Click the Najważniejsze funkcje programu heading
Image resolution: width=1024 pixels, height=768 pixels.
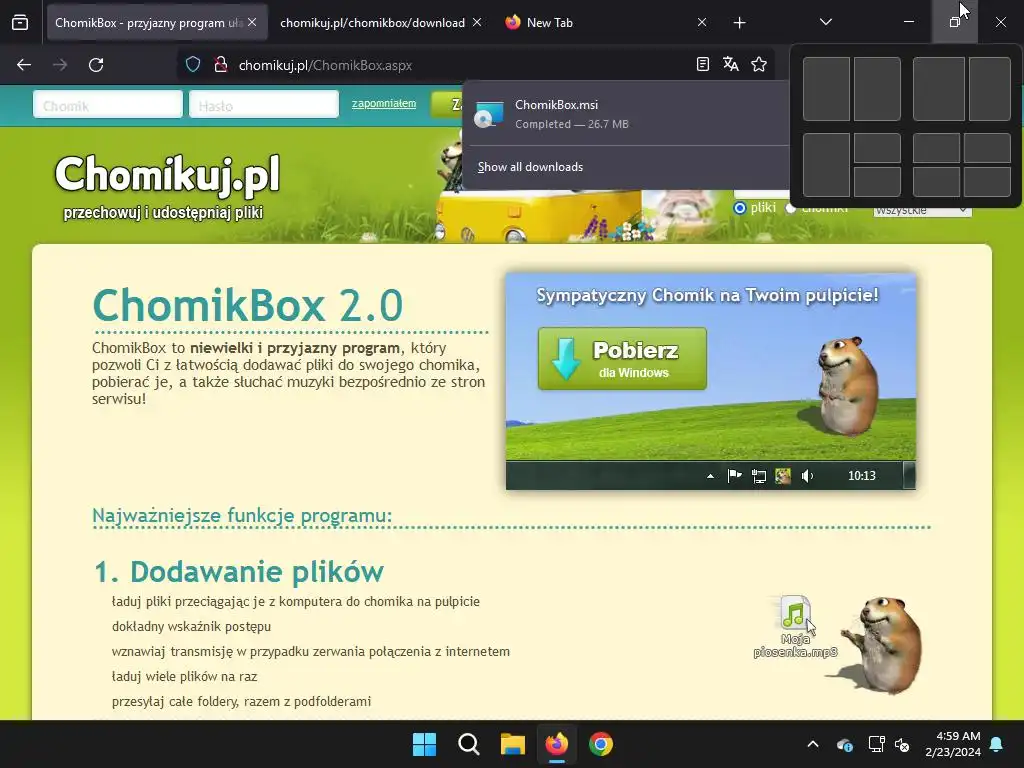[x=242, y=515]
